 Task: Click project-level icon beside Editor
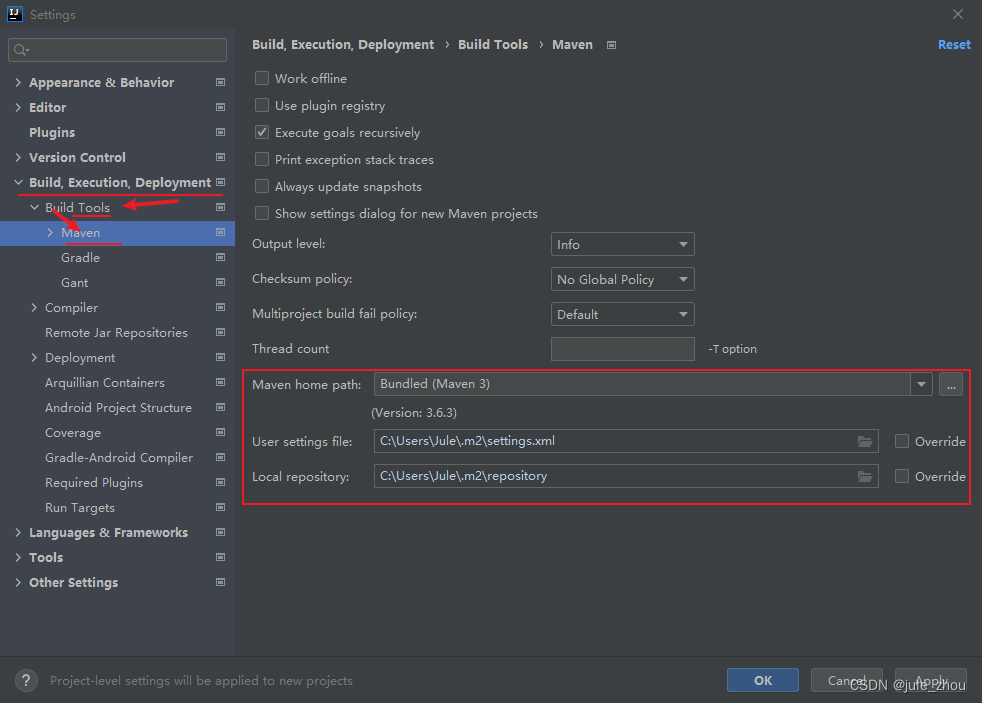(220, 107)
